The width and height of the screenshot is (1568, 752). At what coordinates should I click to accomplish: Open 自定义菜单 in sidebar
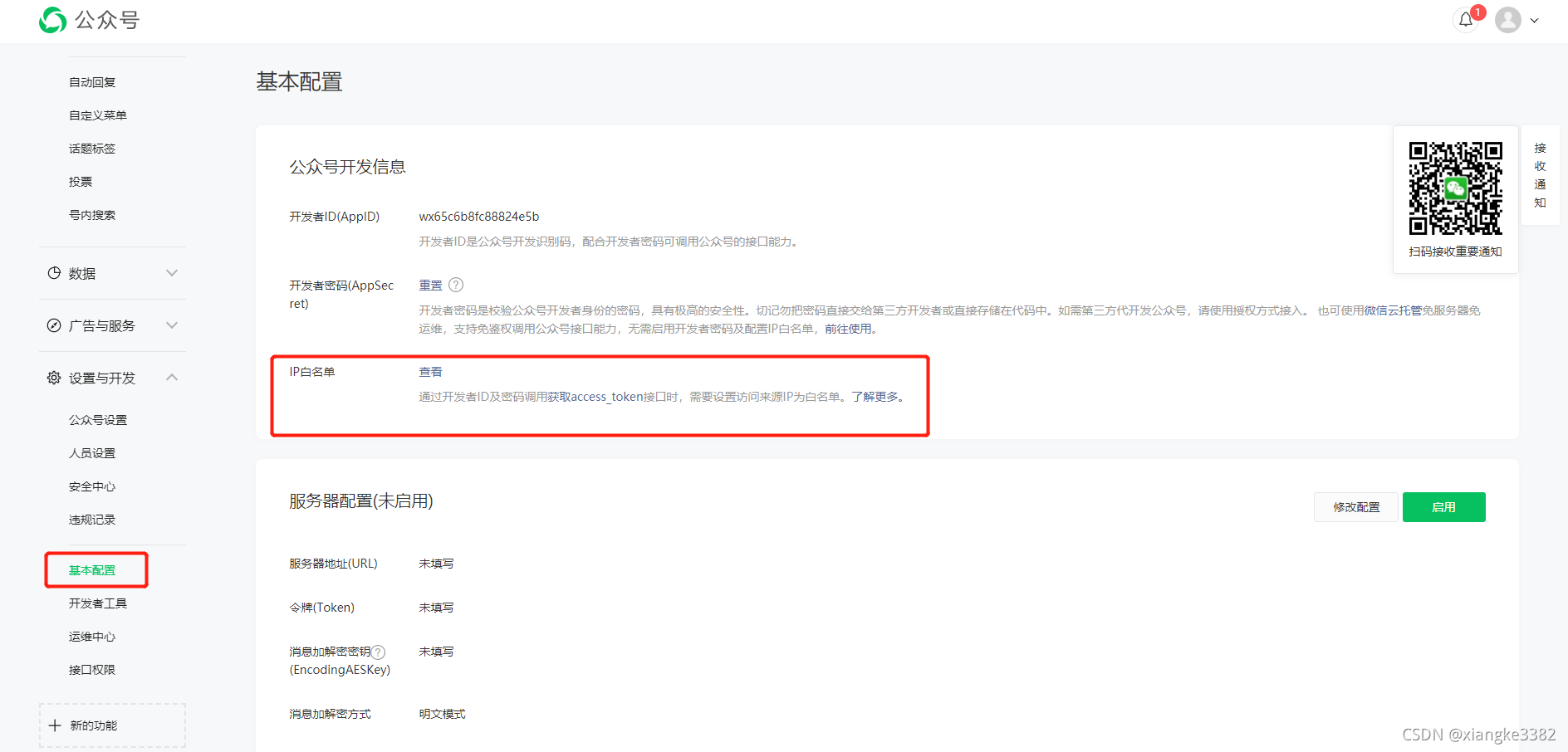click(98, 115)
